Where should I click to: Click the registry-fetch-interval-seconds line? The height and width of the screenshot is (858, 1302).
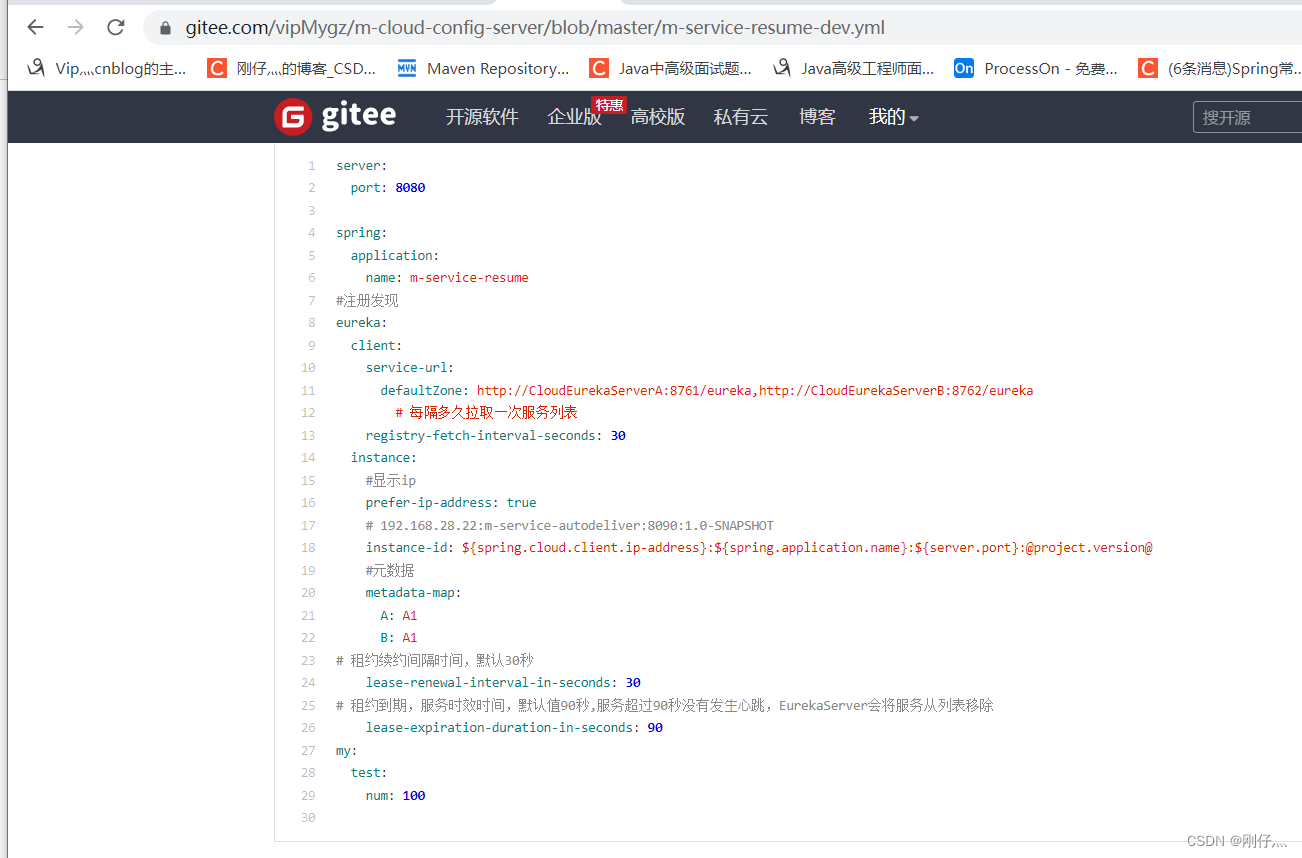[495, 435]
